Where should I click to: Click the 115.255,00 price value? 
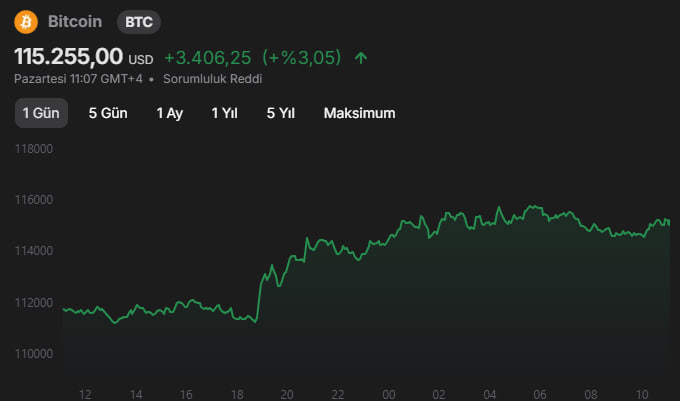[x=68, y=57]
